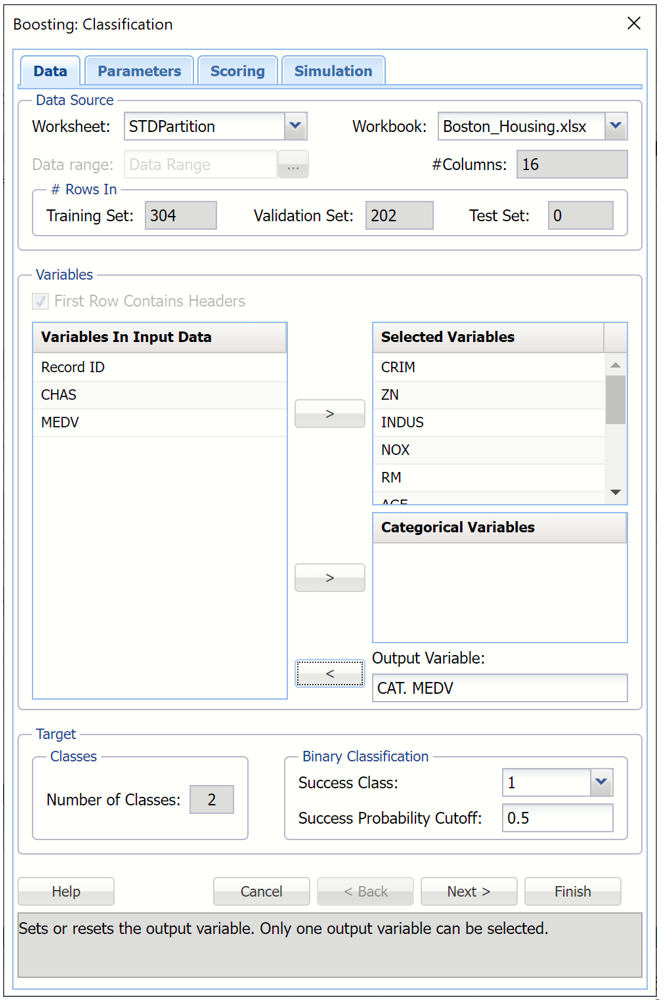672x1000 pixels.
Task: Switch to the Parameters tab
Action: 139,71
